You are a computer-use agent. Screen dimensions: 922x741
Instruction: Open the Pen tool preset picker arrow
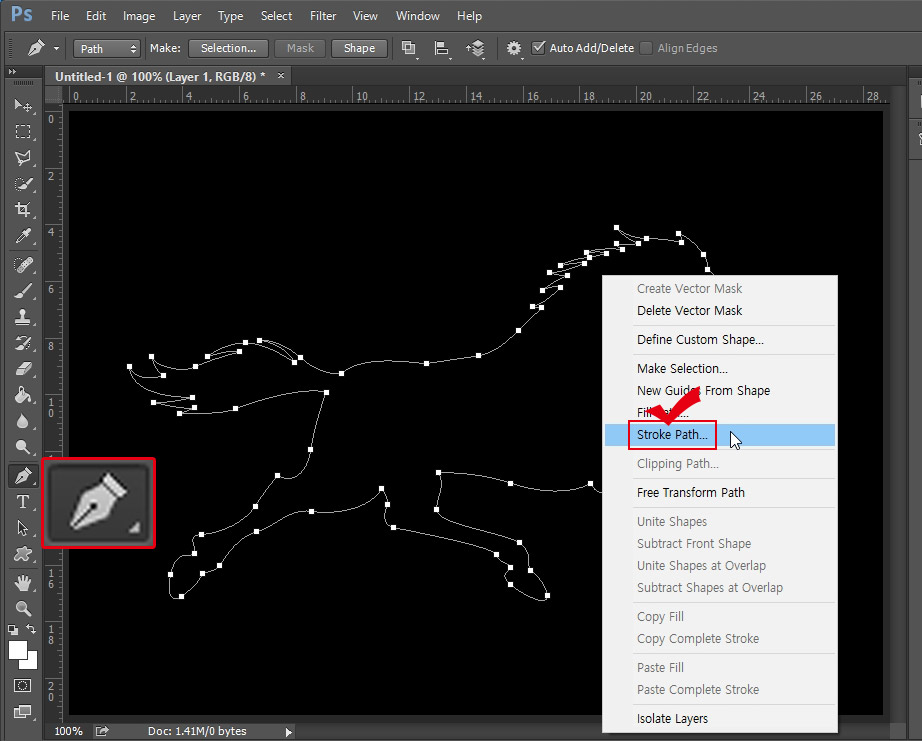[x=56, y=49]
